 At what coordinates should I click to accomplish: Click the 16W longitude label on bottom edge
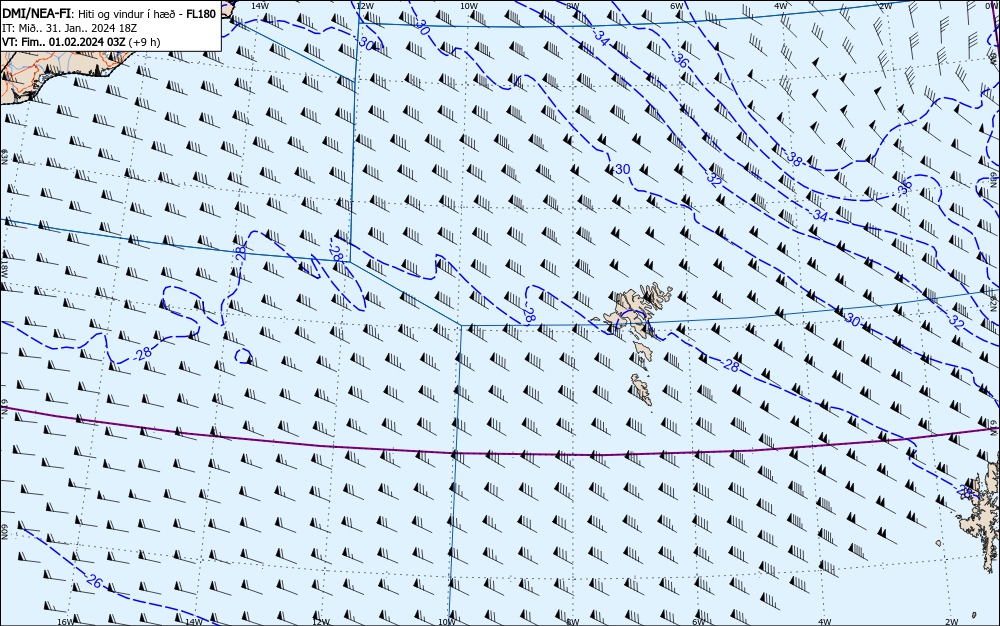(66, 622)
